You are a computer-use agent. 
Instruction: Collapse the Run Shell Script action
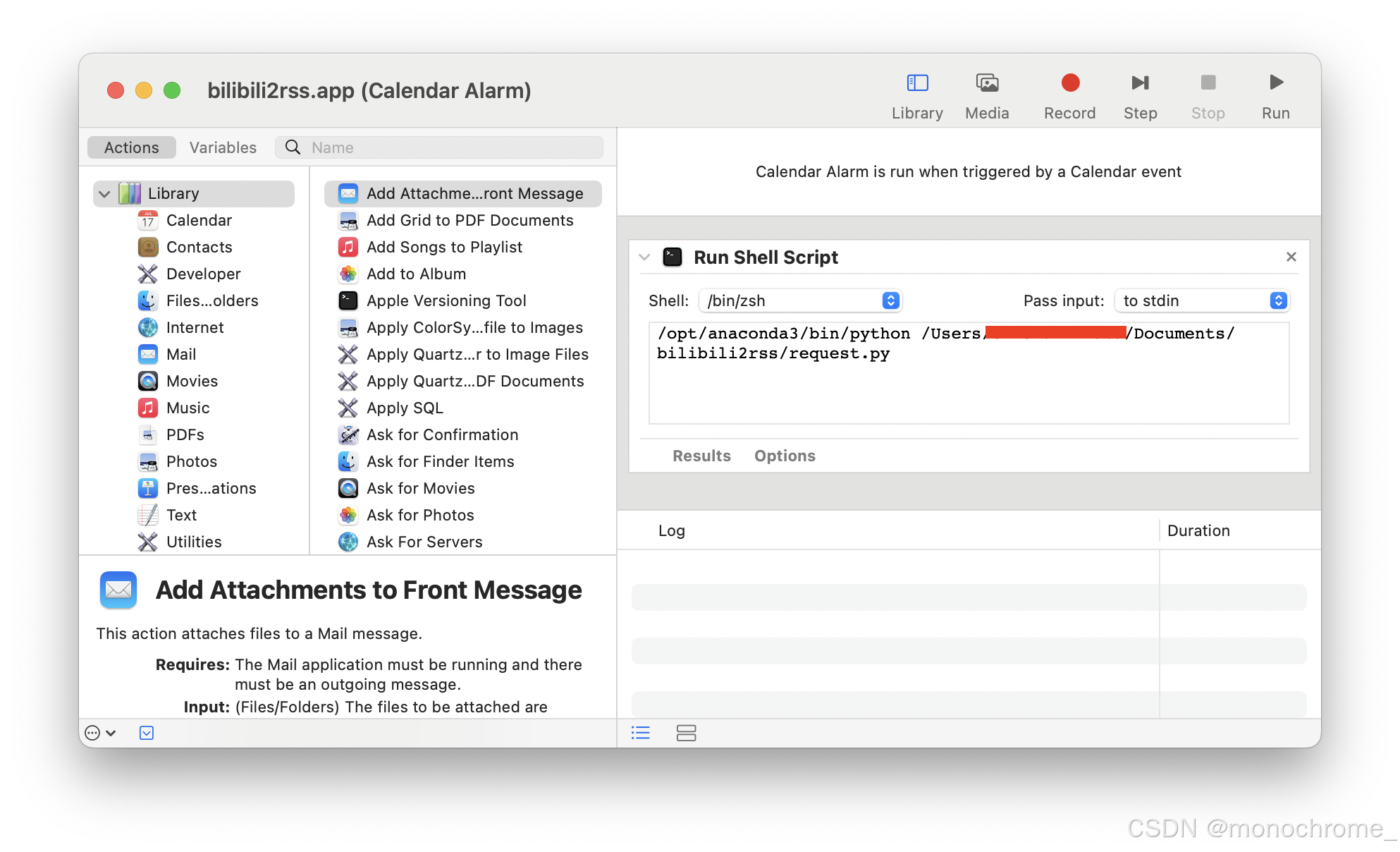pyautogui.click(x=644, y=257)
